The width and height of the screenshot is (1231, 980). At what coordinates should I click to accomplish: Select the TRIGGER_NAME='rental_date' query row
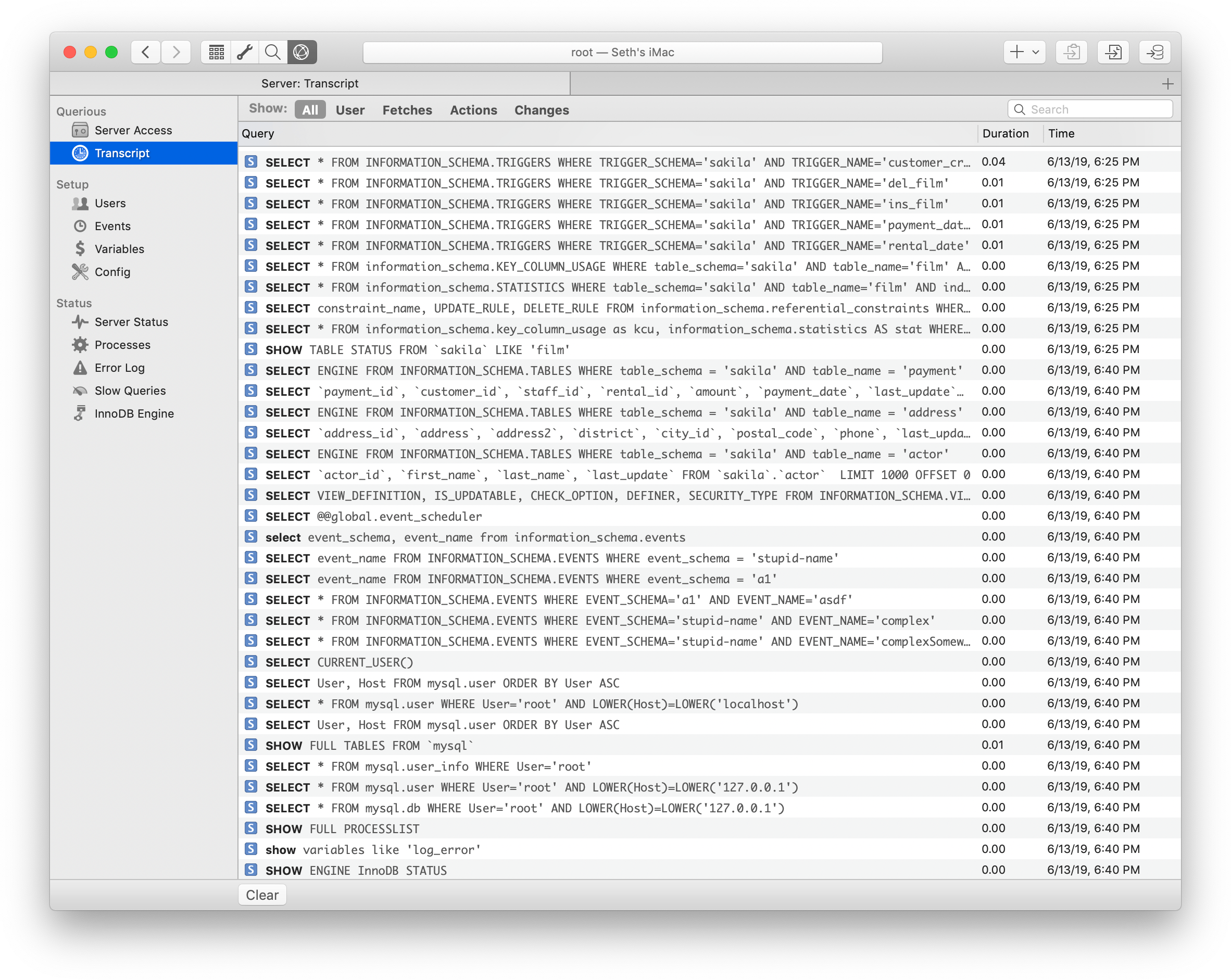click(709, 245)
